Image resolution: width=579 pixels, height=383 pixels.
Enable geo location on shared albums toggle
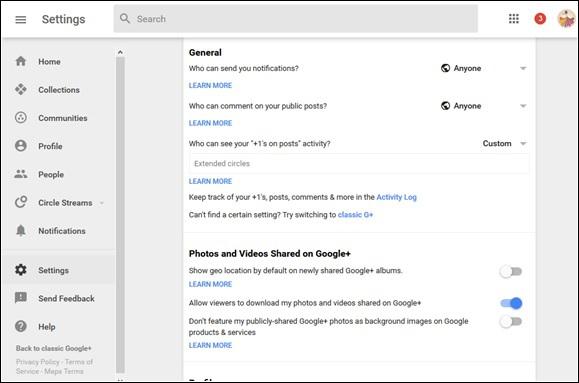coord(511,271)
